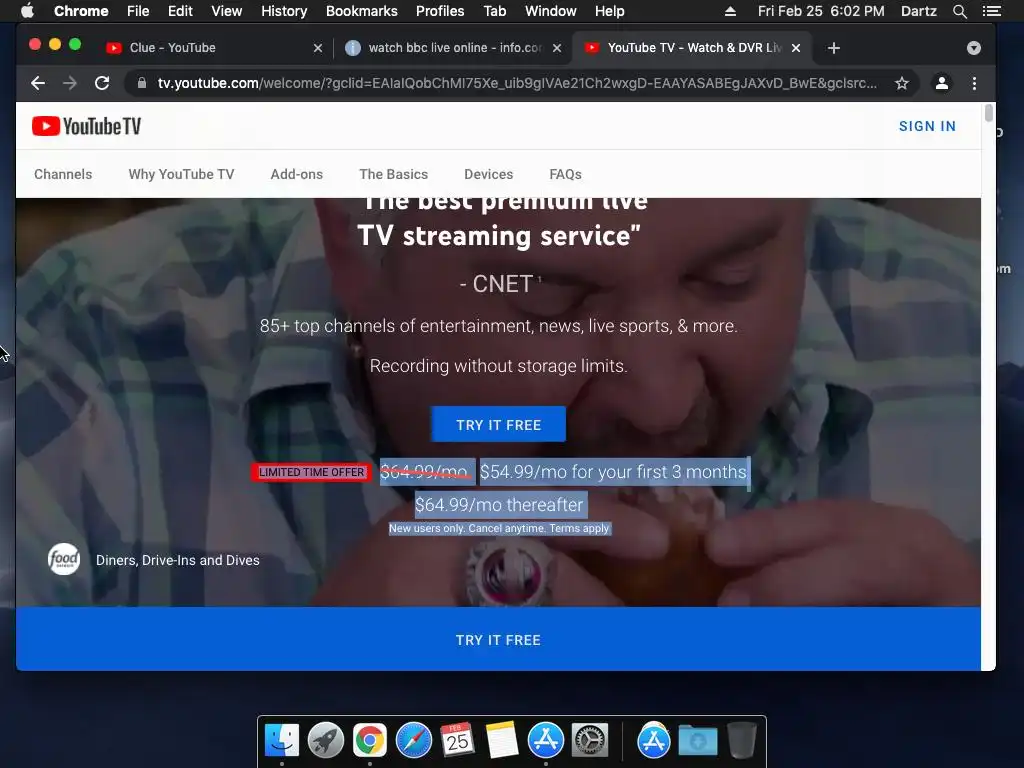Close the YouTube TV tab
1024x768 pixels.
coord(795,48)
